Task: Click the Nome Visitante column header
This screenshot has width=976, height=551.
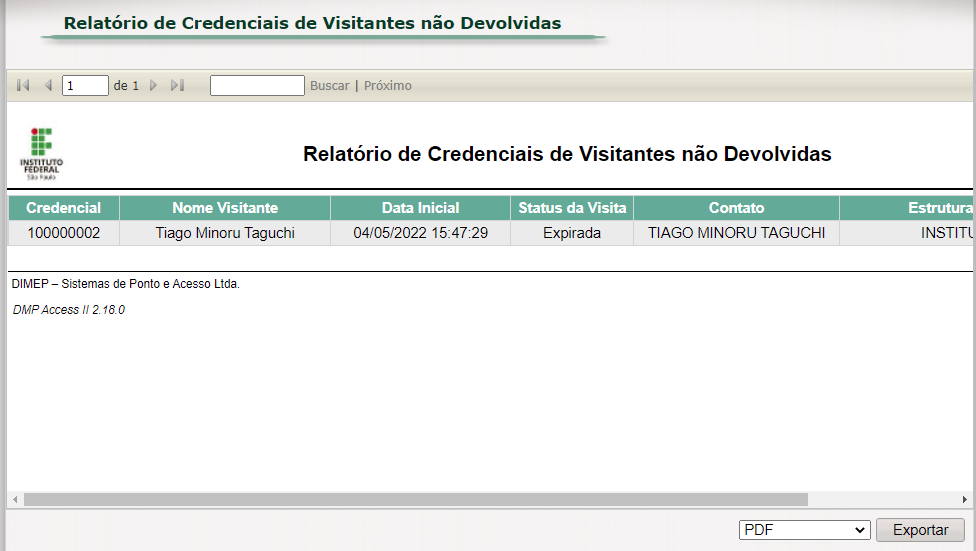Action: tap(225, 208)
